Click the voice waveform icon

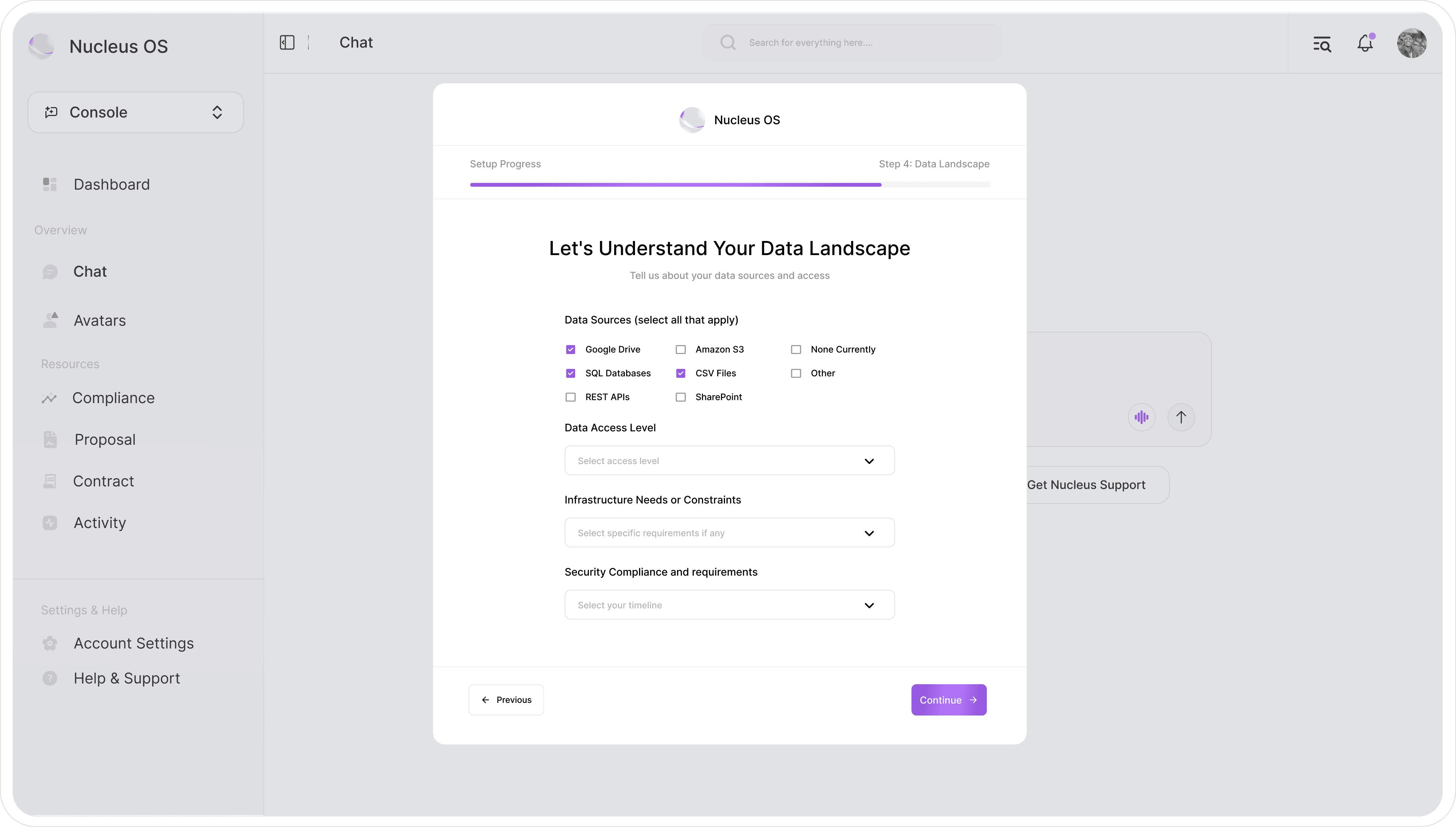[x=1141, y=418]
